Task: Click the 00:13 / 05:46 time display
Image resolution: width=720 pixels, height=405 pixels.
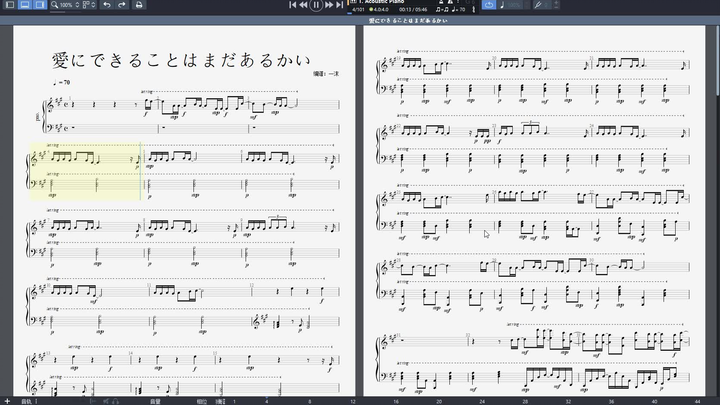Action: pyautogui.click(x=413, y=9)
